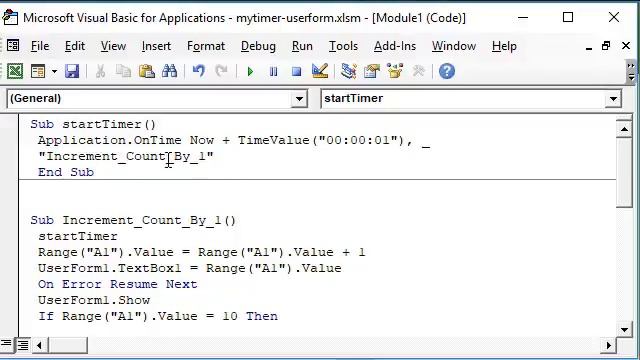640x360 pixels.
Task: Restore the inner Module1 code window
Action: 606,46
